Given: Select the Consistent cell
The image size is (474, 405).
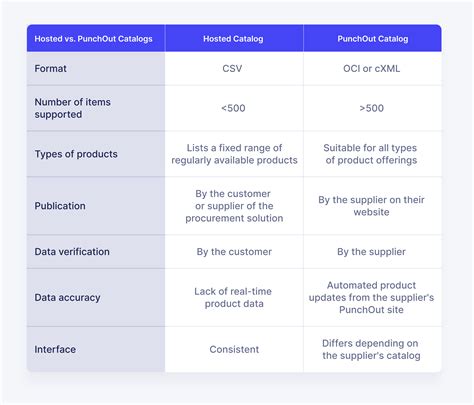Looking at the screenshot, I should pos(234,349).
